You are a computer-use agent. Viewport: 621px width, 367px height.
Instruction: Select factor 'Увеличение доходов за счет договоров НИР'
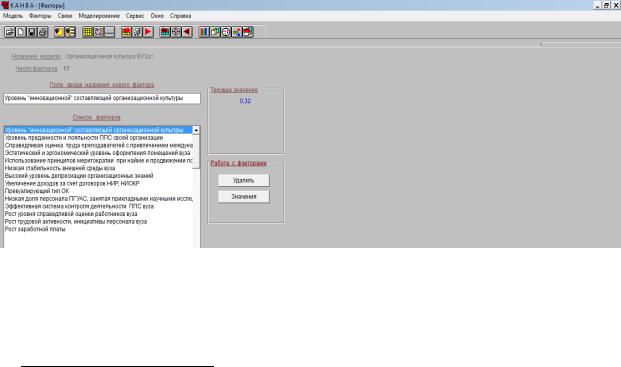[98, 184]
